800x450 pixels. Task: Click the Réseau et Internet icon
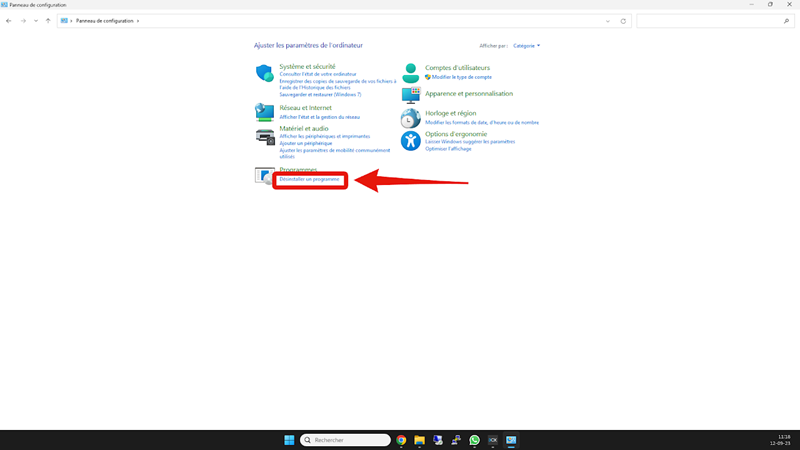[x=265, y=111]
